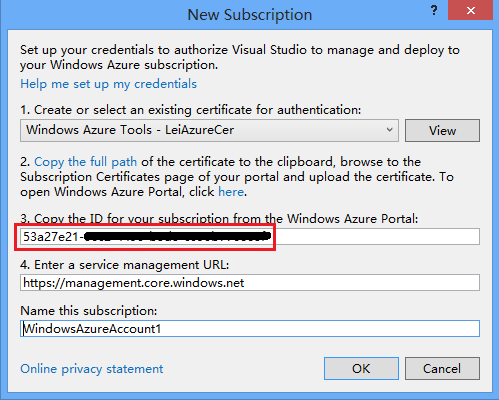Open the Online privacy statement link
The image size is (499, 400).
tap(92, 369)
